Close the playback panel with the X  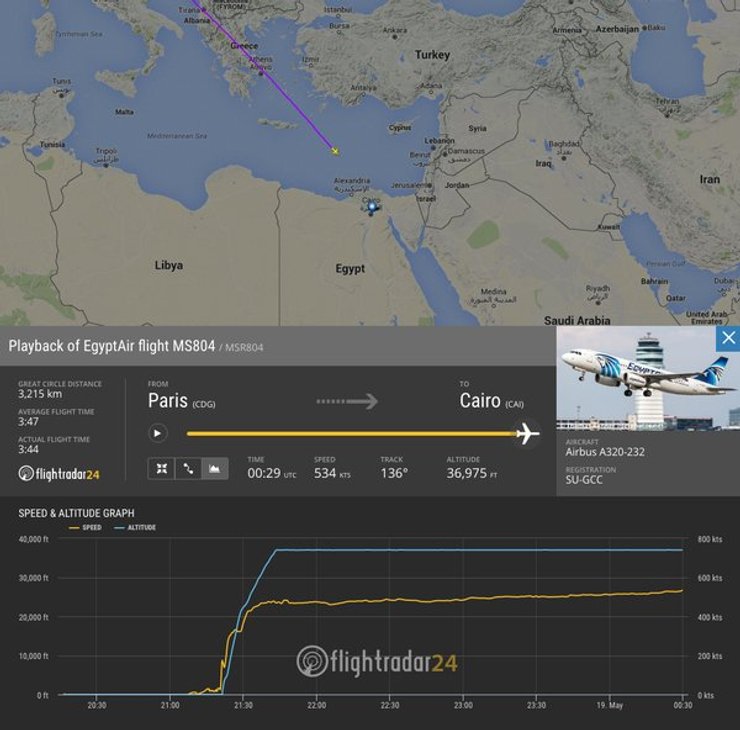pos(728,338)
